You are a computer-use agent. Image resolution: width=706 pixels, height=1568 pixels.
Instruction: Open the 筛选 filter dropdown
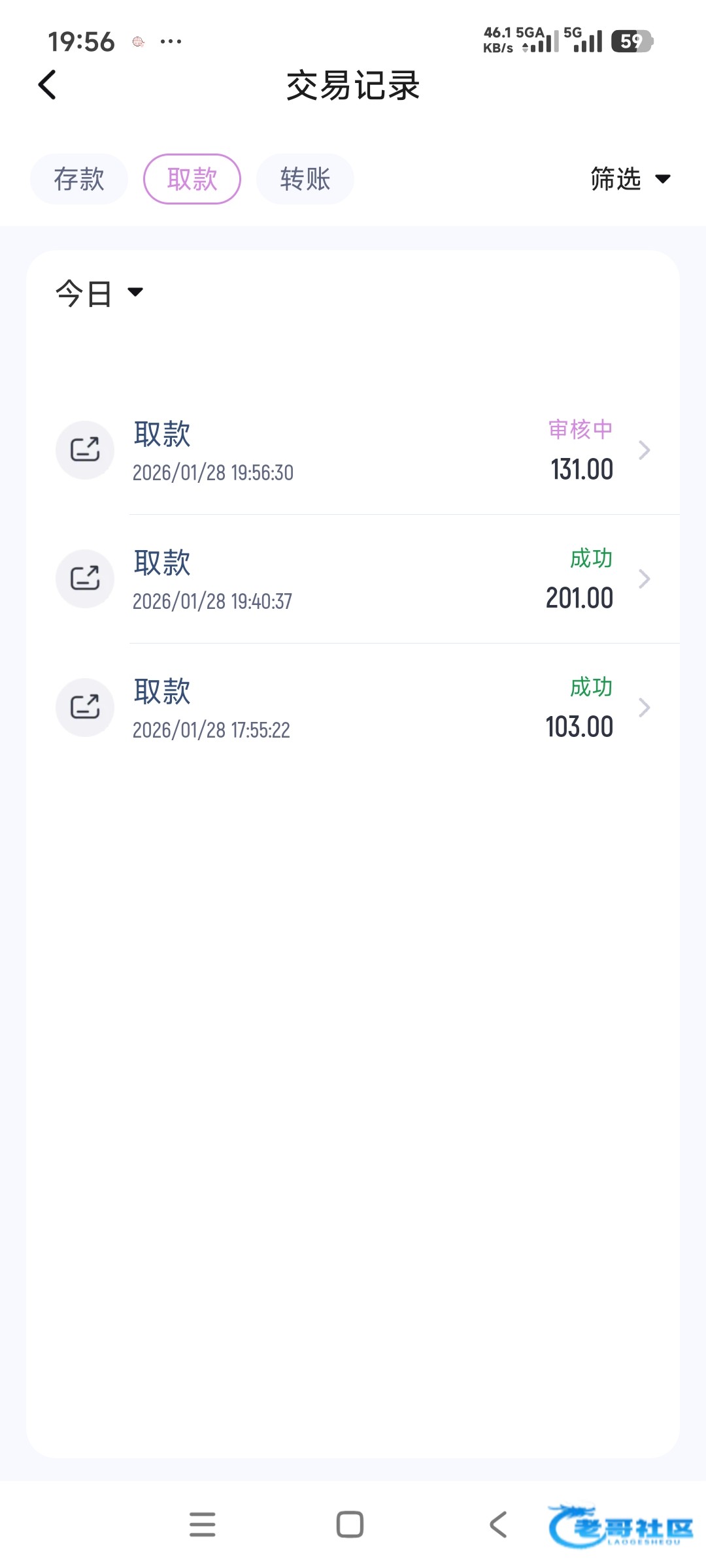pos(630,179)
